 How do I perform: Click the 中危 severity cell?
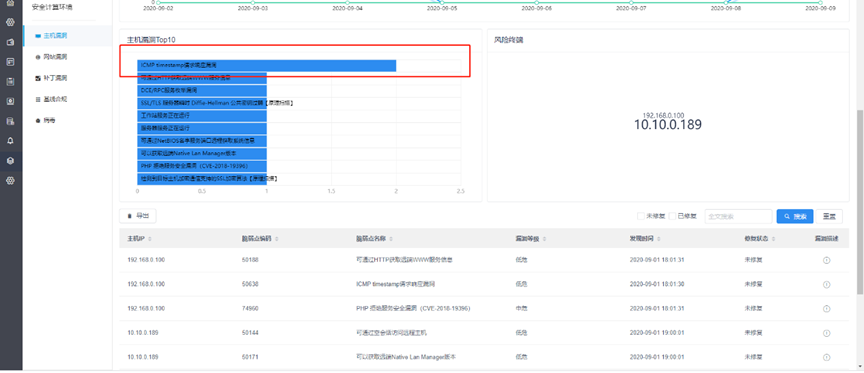(x=521, y=308)
